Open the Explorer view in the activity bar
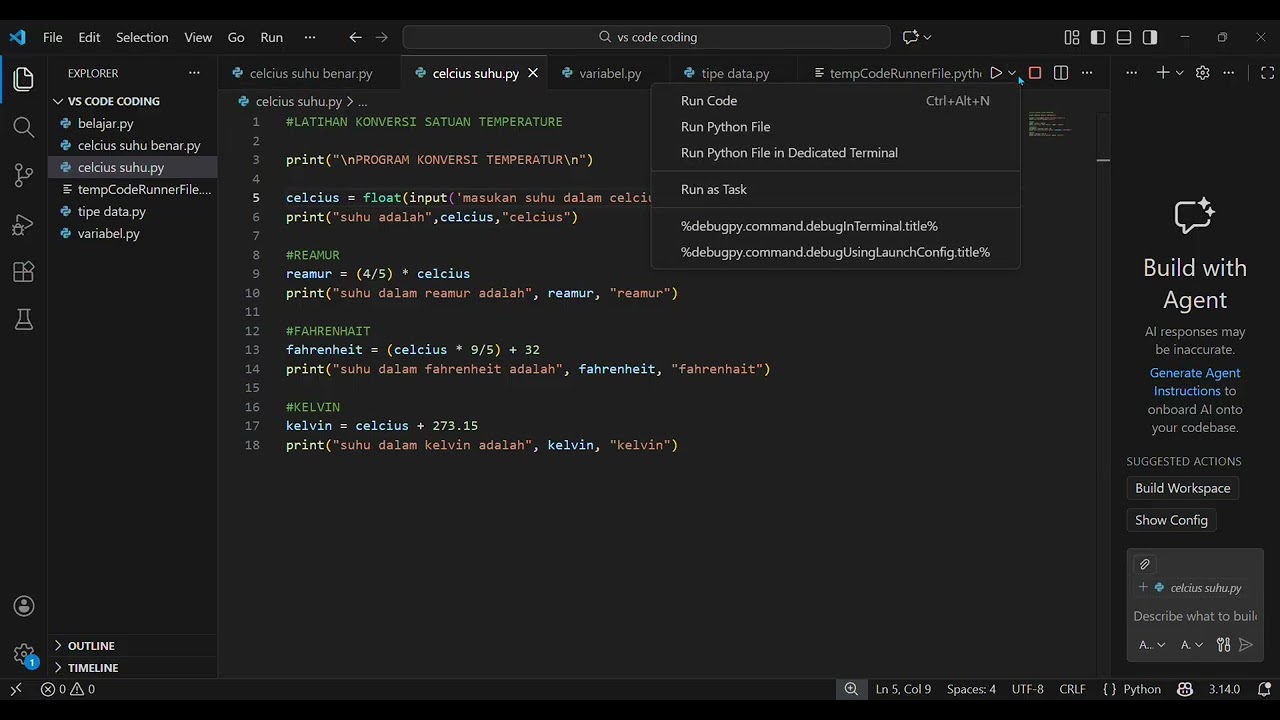1280x720 pixels. (x=24, y=79)
